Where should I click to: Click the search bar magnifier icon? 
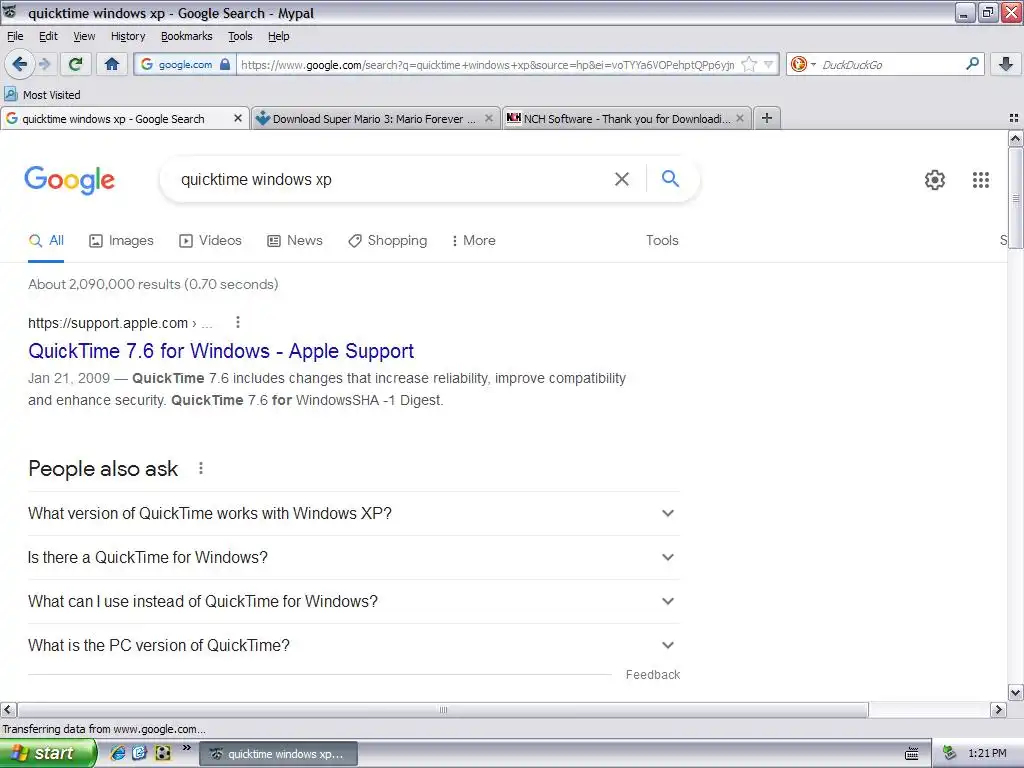pyautogui.click(x=972, y=64)
